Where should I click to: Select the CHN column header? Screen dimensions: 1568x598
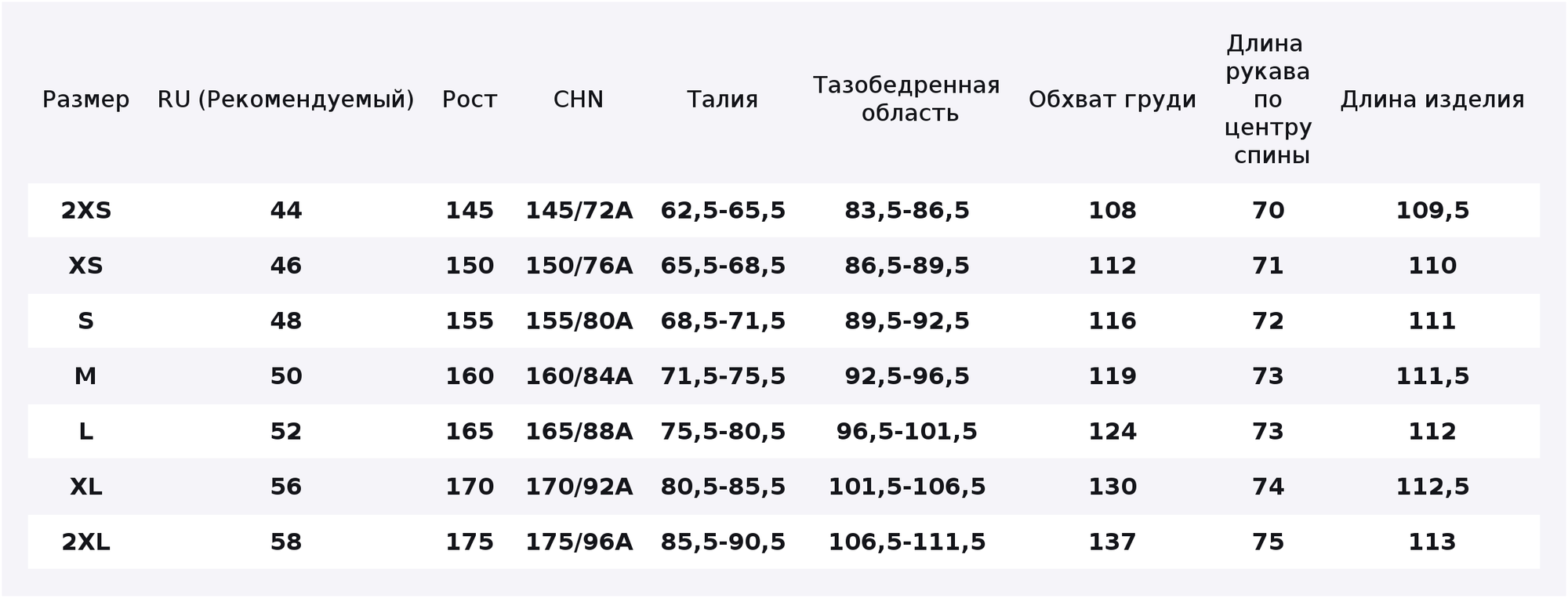point(579,100)
